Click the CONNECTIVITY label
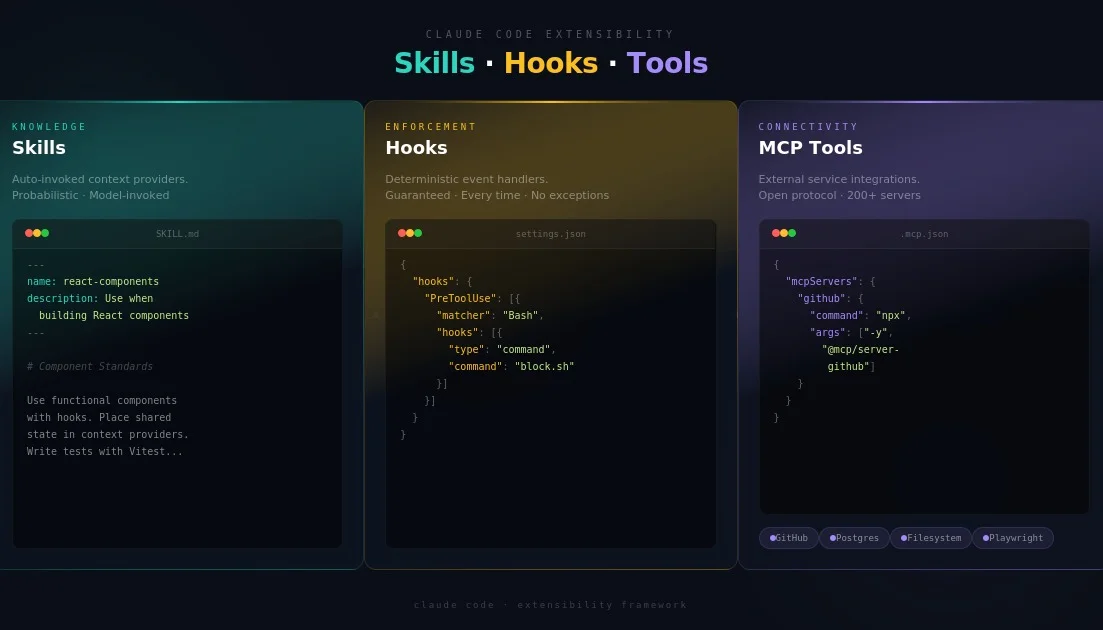The height and width of the screenshot is (630, 1103). (808, 127)
